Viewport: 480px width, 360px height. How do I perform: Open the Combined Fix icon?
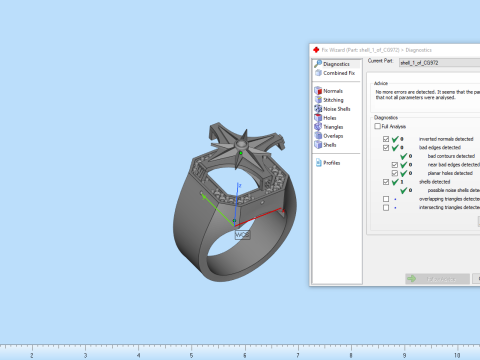click(x=318, y=73)
